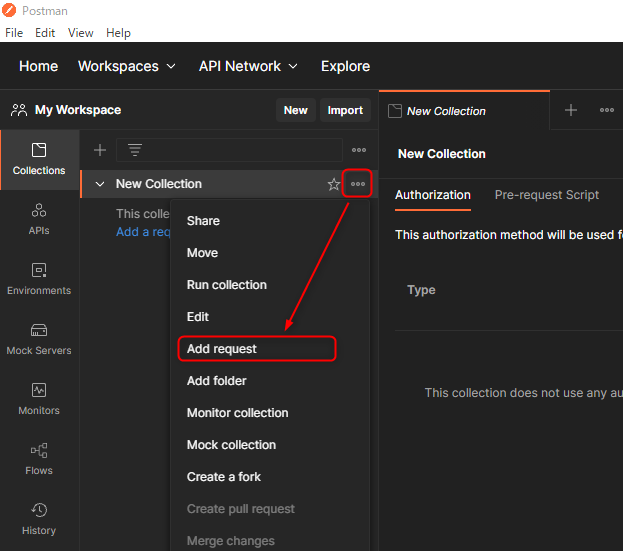Image resolution: width=623 pixels, height=551 pixels.
Task: Select Mock collection from the menu
Action: pyautogui.click(x=231, y=445)
